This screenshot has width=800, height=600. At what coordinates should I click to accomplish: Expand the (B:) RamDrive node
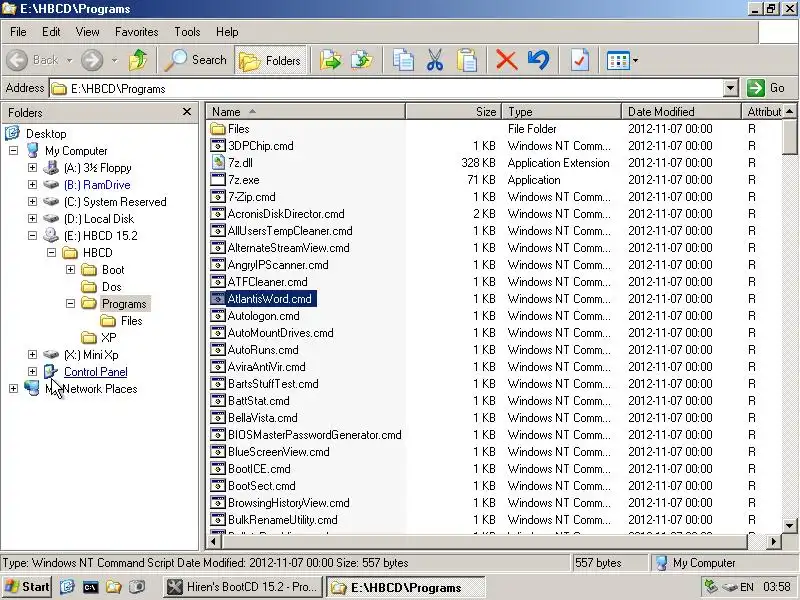pyautogui.click(x=32, y=184)
